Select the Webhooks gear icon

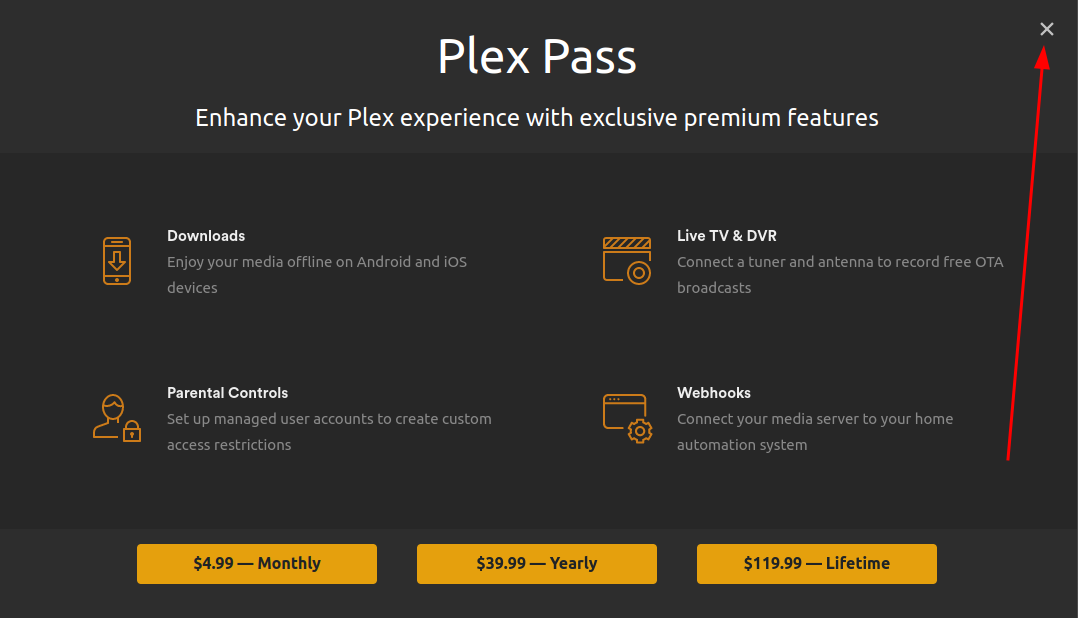pos(627,417)
